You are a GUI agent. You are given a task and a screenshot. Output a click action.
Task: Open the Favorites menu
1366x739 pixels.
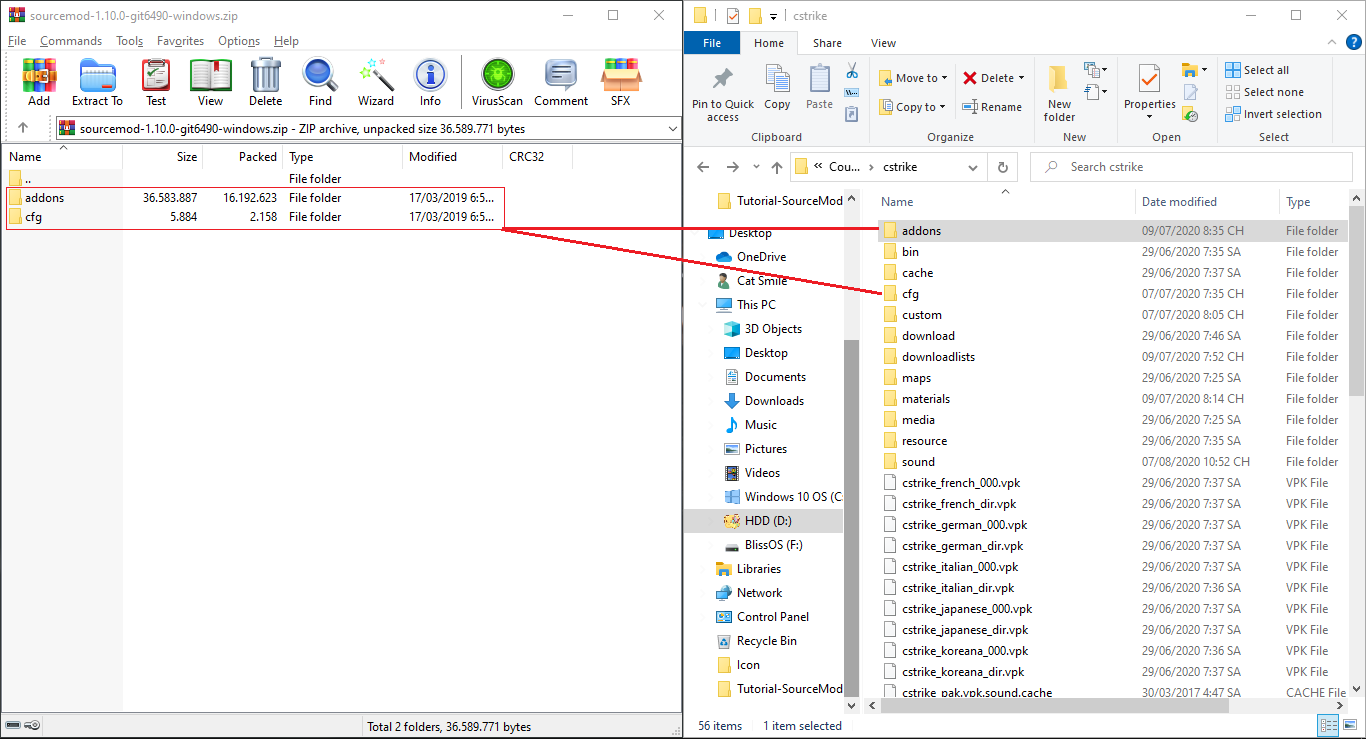click(180, 41)
